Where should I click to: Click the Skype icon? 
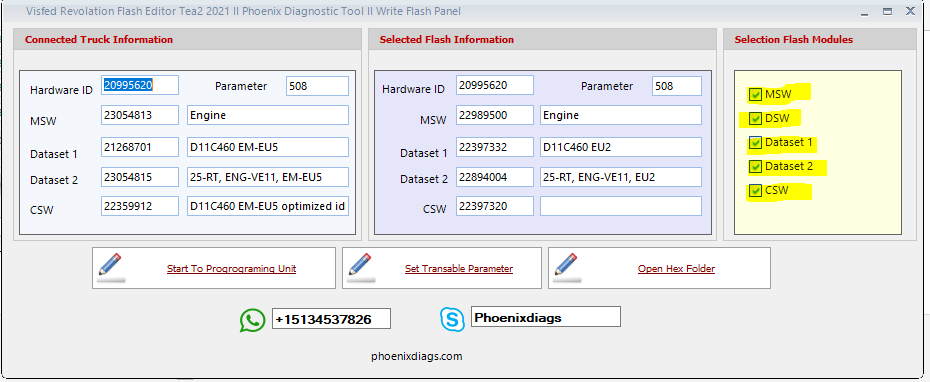point(452,319)
